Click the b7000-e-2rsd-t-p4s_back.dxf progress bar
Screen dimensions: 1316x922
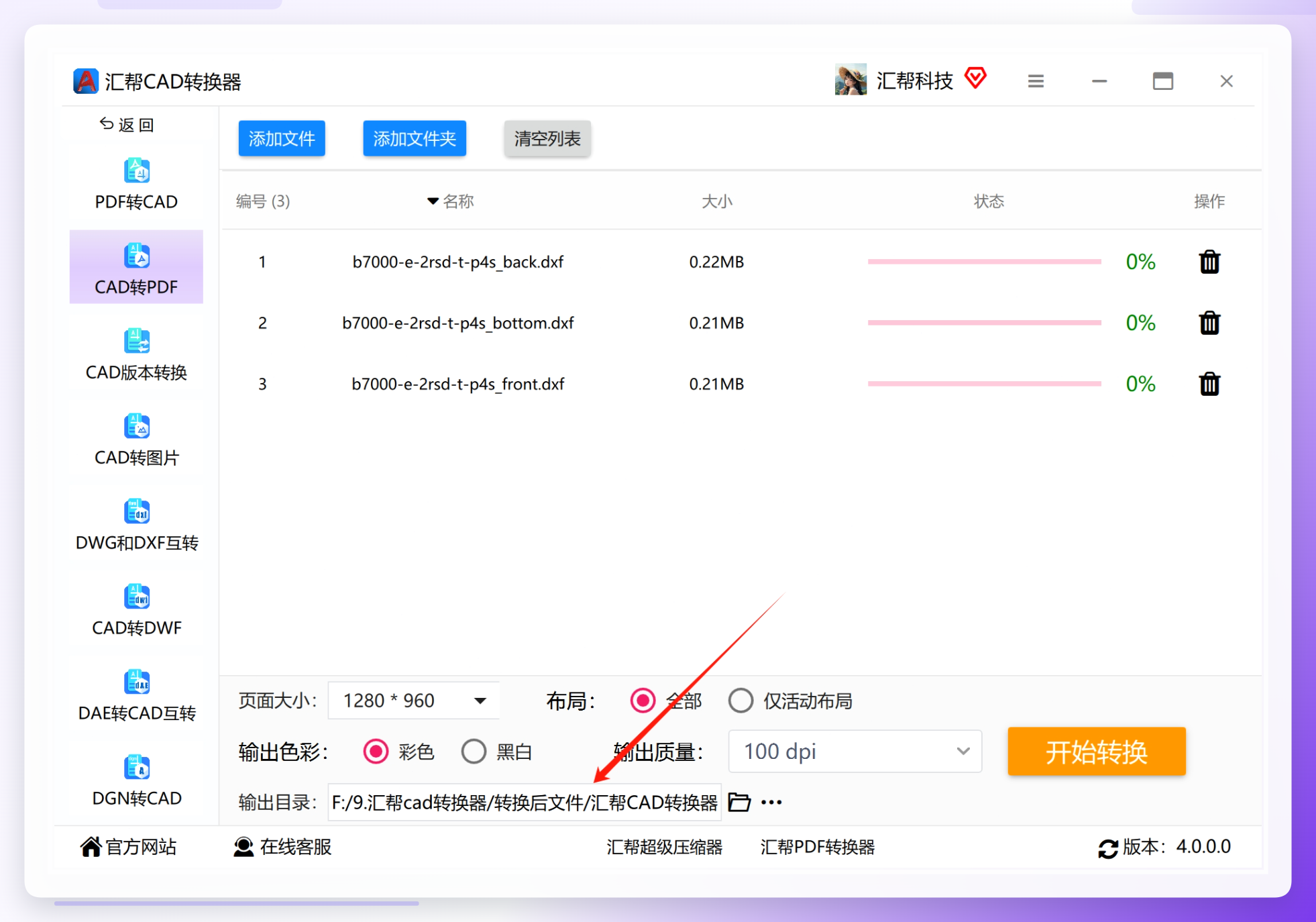click(x=985, y=262)
